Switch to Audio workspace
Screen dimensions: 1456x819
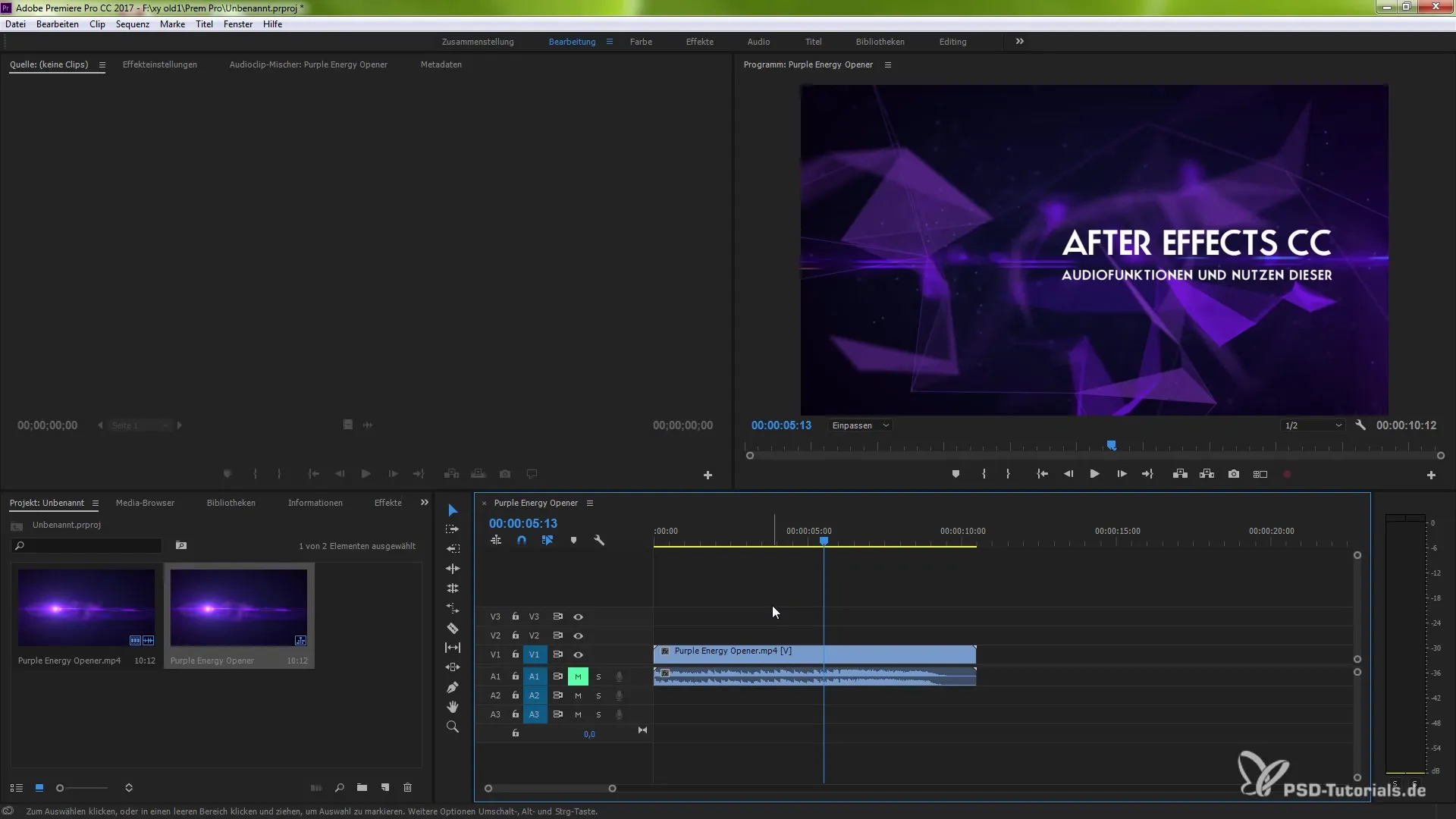coord(758,42)
